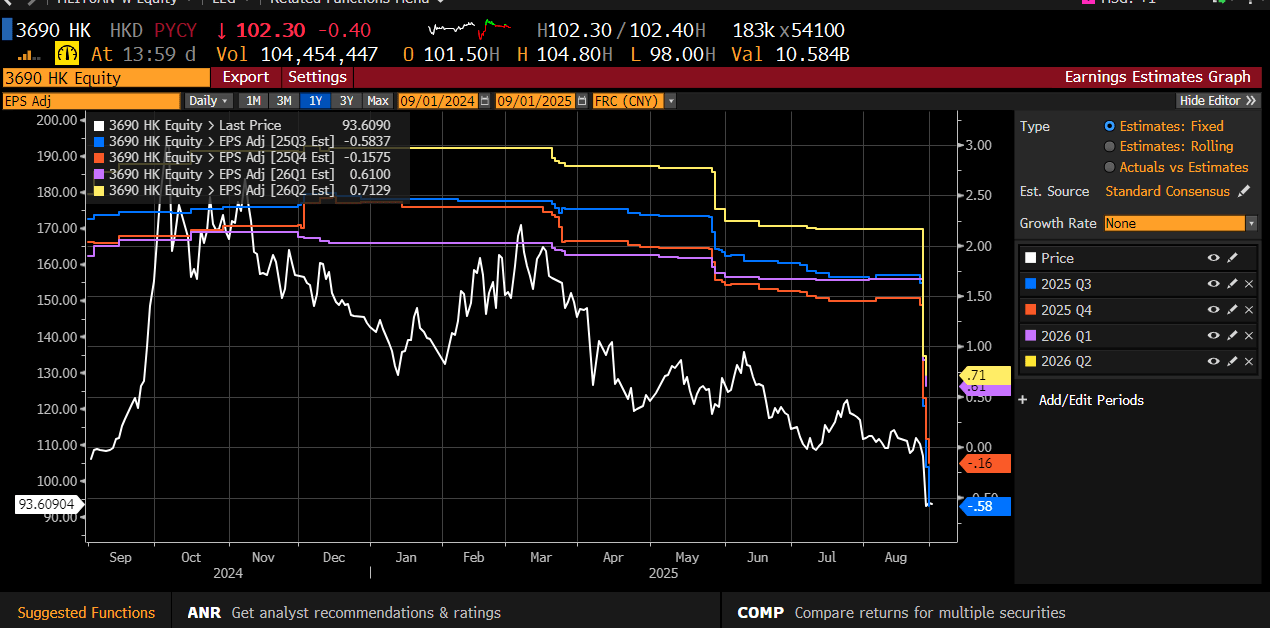
Task: Hide the 2026 Q1 line via eye toggle
Action: pyautogui.click(x=1214, y=335)
